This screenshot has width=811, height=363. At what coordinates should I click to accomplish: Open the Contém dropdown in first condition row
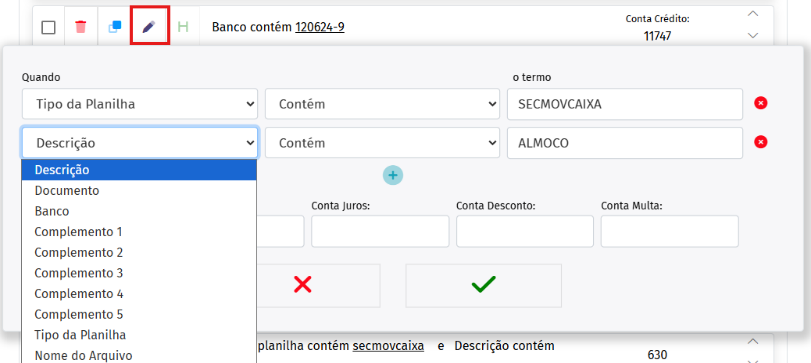point(383,104)
